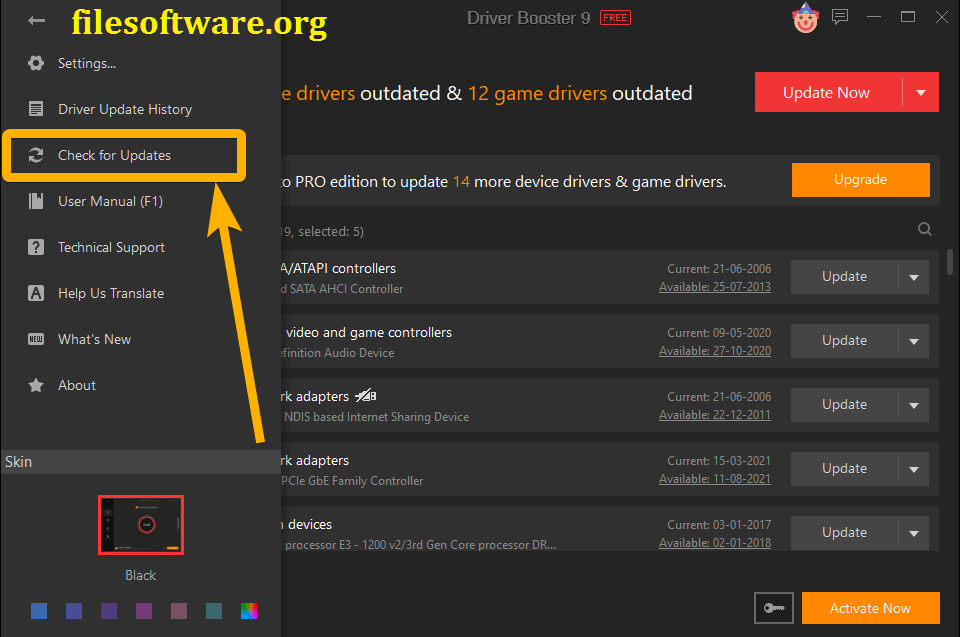Image resolution: width=960 pixels, height=637 pixels.
Task: Expand dropdown for NDIS Sharing Device update
Action: tap(914, 405)
